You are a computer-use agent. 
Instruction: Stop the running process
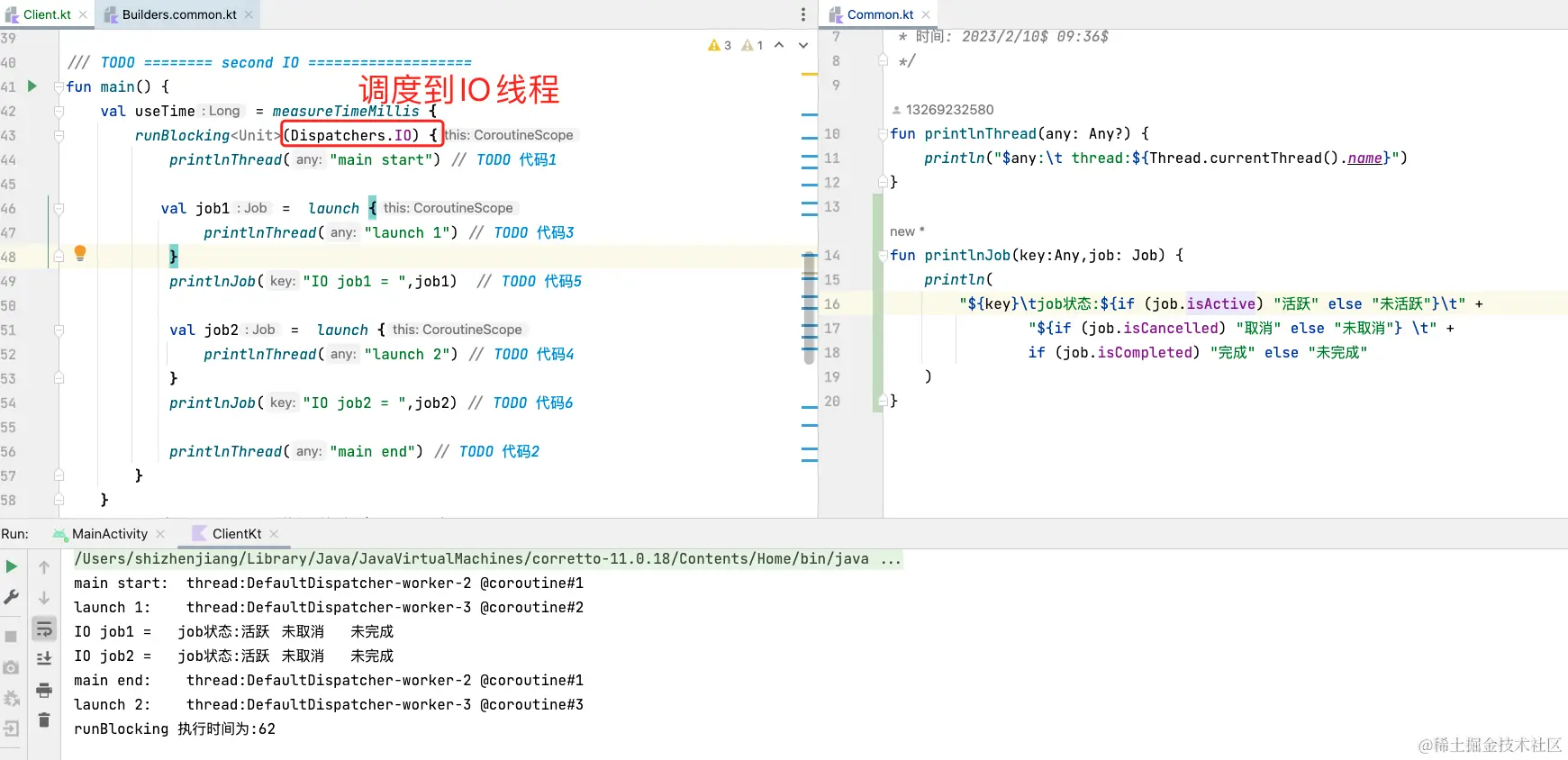11,637
